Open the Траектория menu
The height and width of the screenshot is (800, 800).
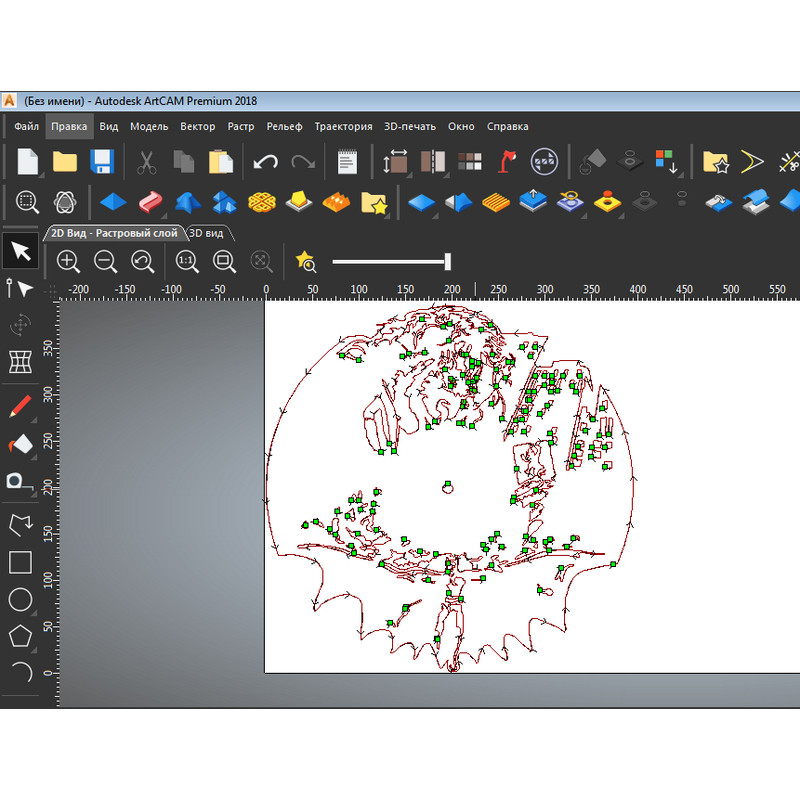click(343, 127)
